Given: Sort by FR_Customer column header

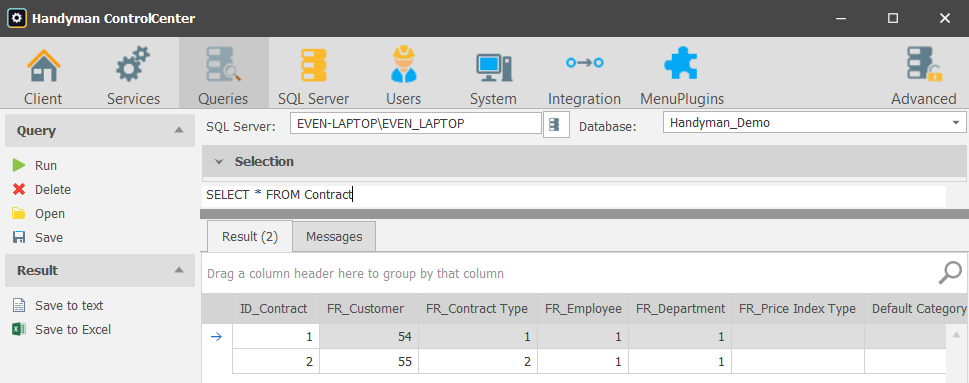Looking at the screenshot, I should pyautogui.click(x=369, y=309).
